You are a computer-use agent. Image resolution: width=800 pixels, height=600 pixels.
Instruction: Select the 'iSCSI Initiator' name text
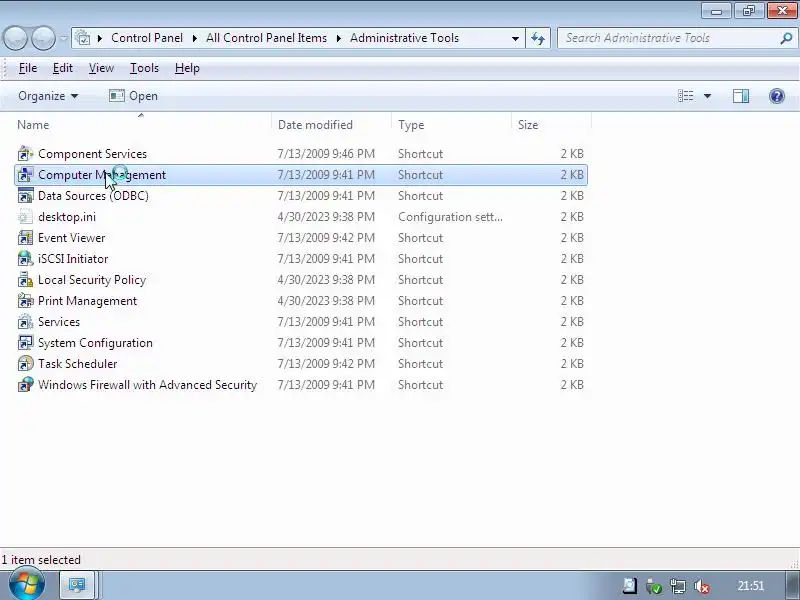73,259
